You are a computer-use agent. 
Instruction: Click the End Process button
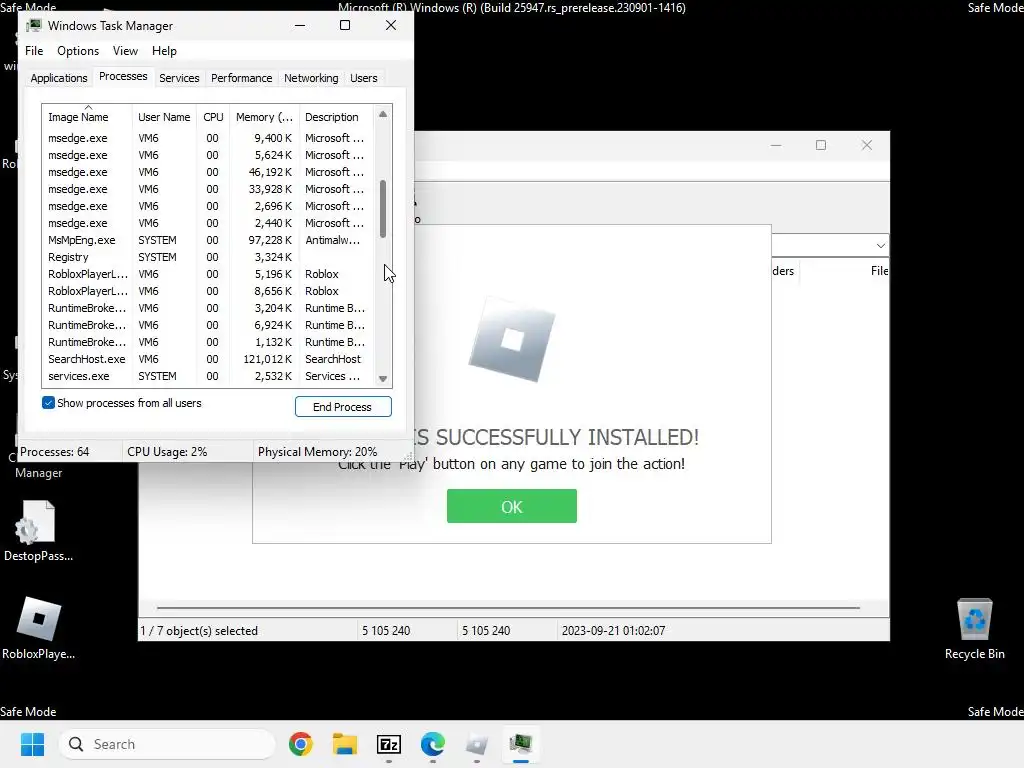tap(343, 407)
